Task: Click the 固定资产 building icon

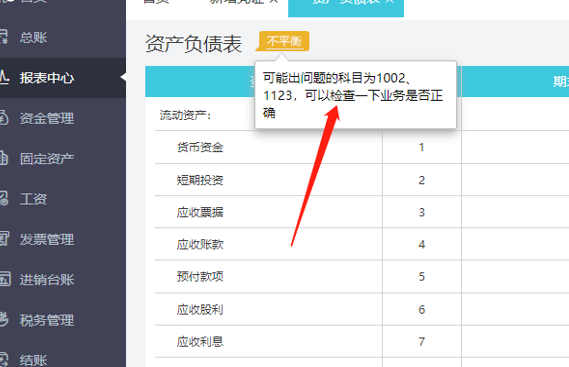Action: click(x=4, y=158)
